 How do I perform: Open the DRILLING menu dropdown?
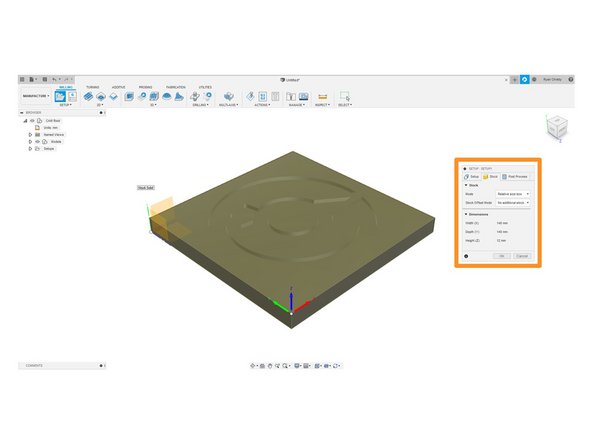click(200, 105)
